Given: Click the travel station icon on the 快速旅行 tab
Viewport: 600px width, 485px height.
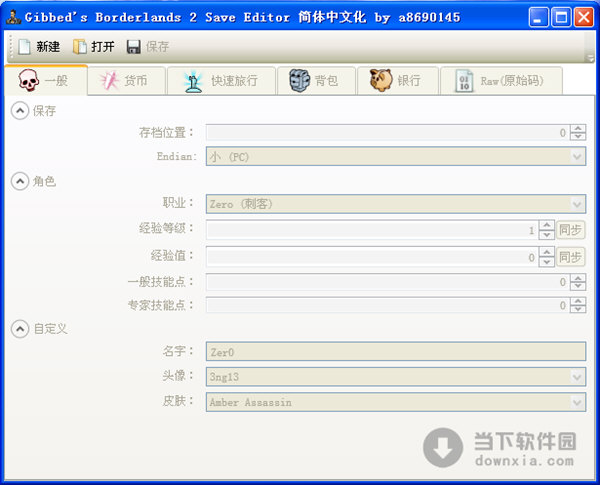Looking at the screenshot, I should tap(193, 81).
